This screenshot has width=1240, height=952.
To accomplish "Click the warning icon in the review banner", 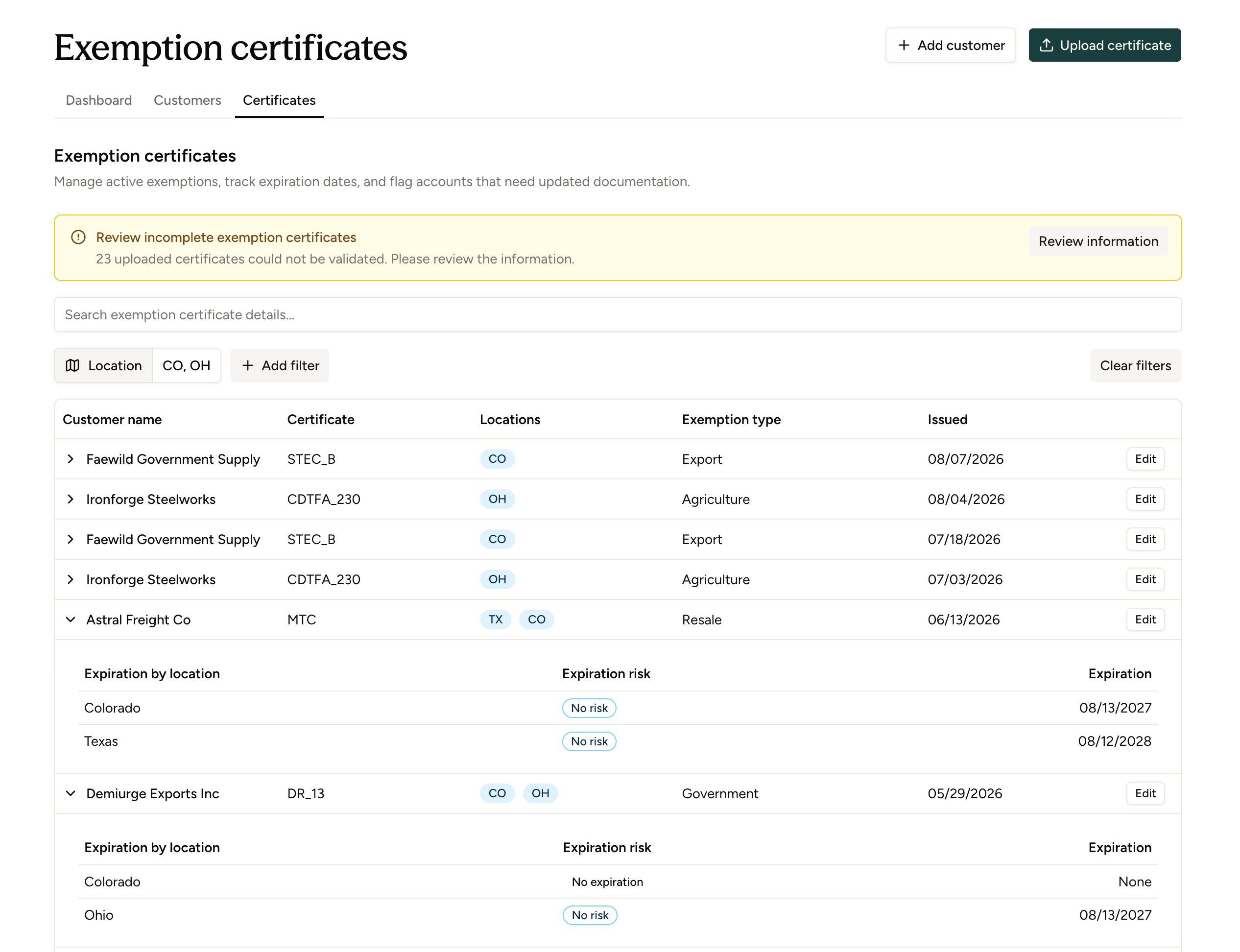I will [x=78, y=237].
